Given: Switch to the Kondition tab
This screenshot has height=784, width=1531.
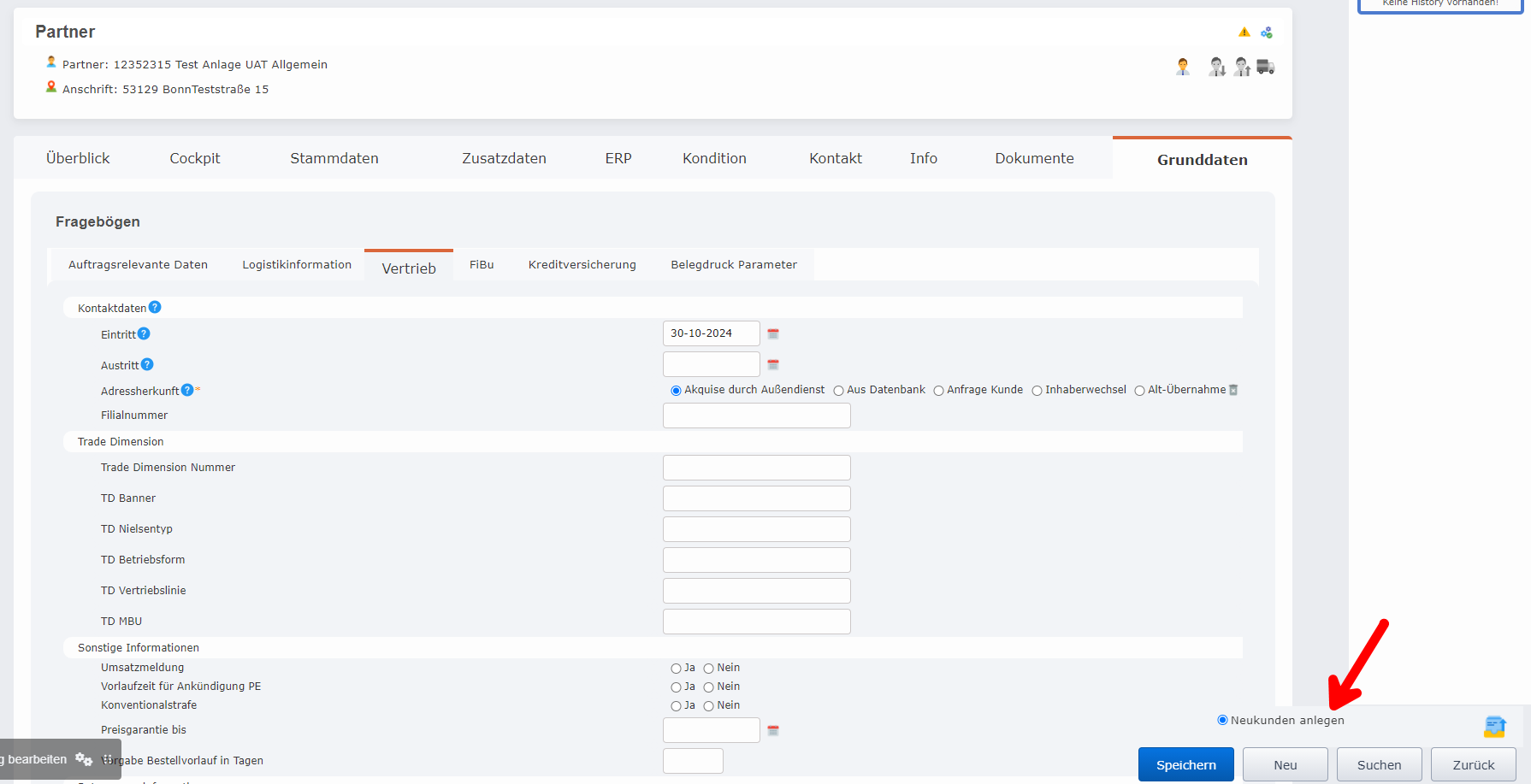Looking at the screenshot, I should tap(714, 158).
